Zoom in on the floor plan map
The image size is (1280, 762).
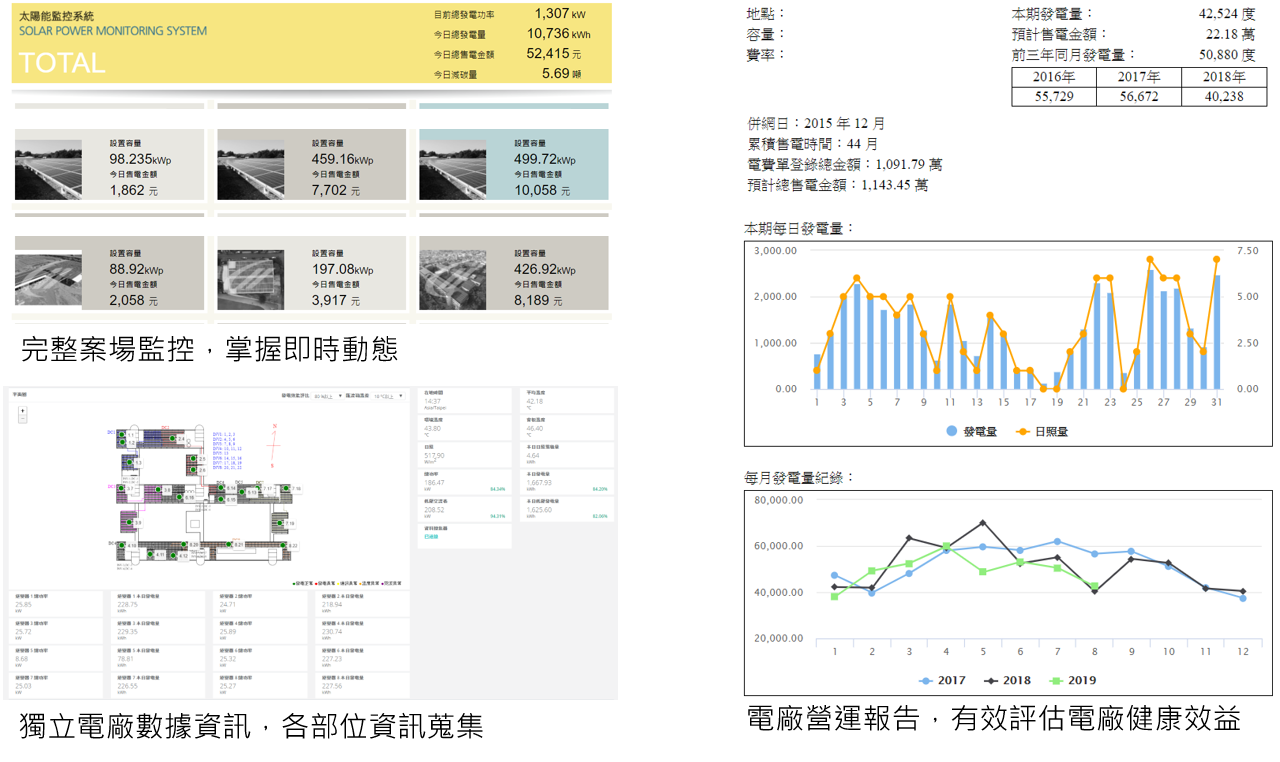tap(22, 410)
